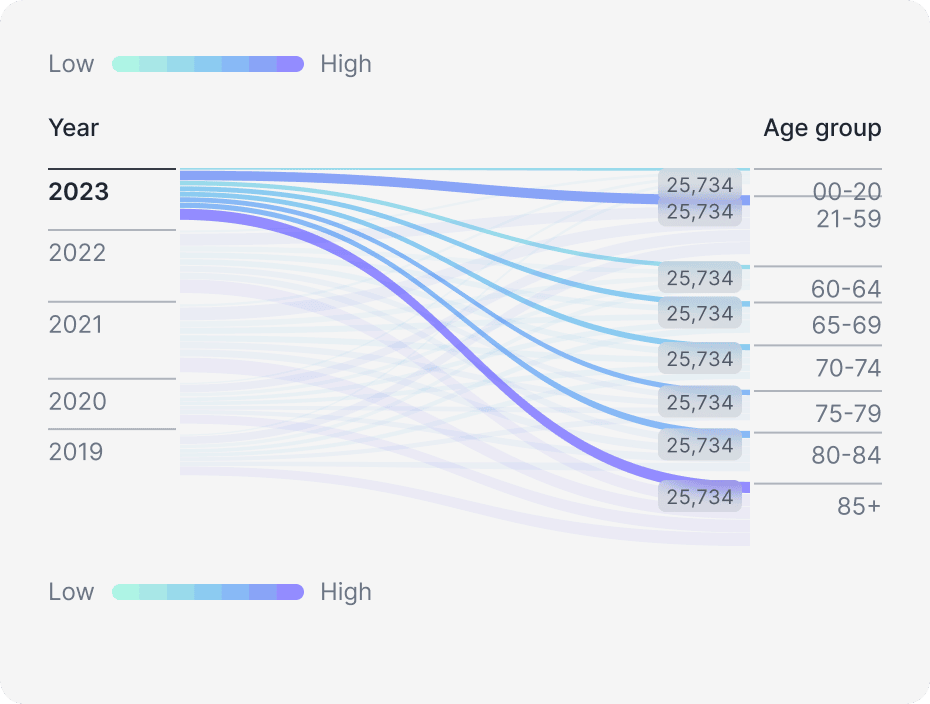The width and height of the screenshot is (930, 704).
Task: Click the 21-59 age group label
Action: [848, 219]
